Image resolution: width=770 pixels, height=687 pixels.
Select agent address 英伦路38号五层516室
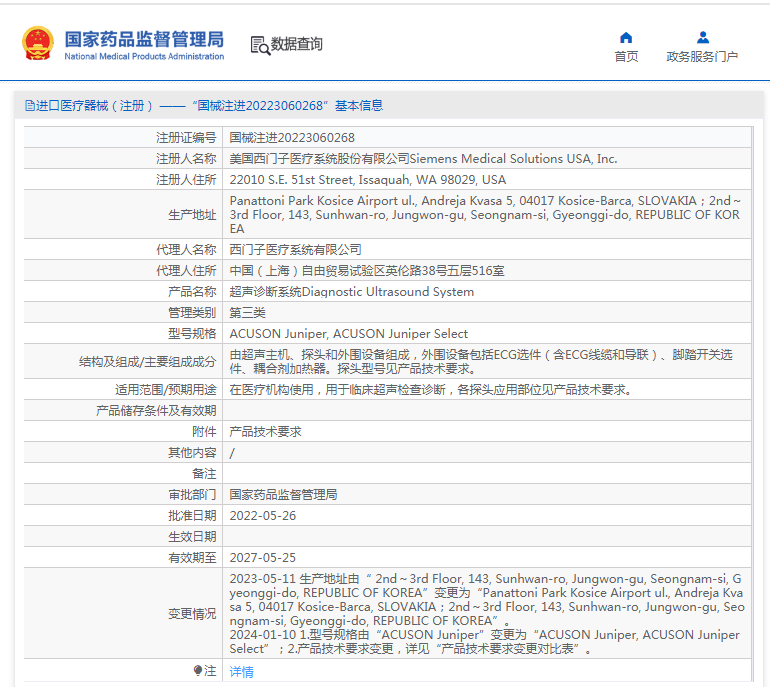487,271
